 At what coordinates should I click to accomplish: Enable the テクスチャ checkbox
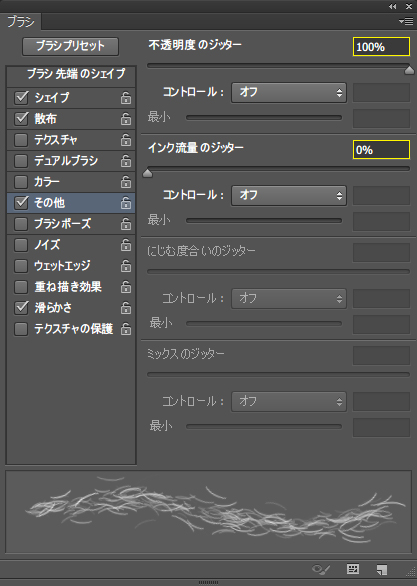[21, 140]
